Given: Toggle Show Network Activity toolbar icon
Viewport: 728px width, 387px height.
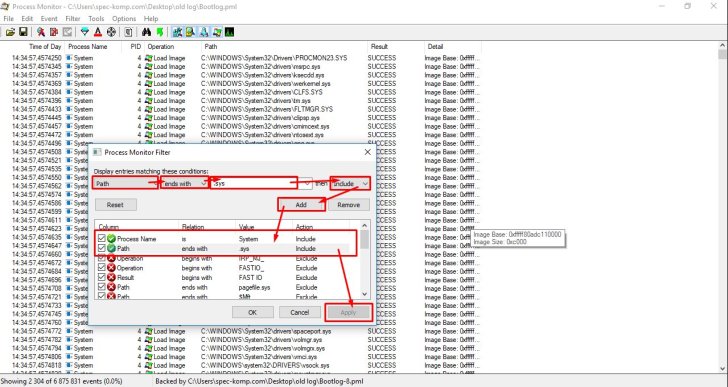Looking at the screenshot, I should pyautogui.click(x=203, y=32).
